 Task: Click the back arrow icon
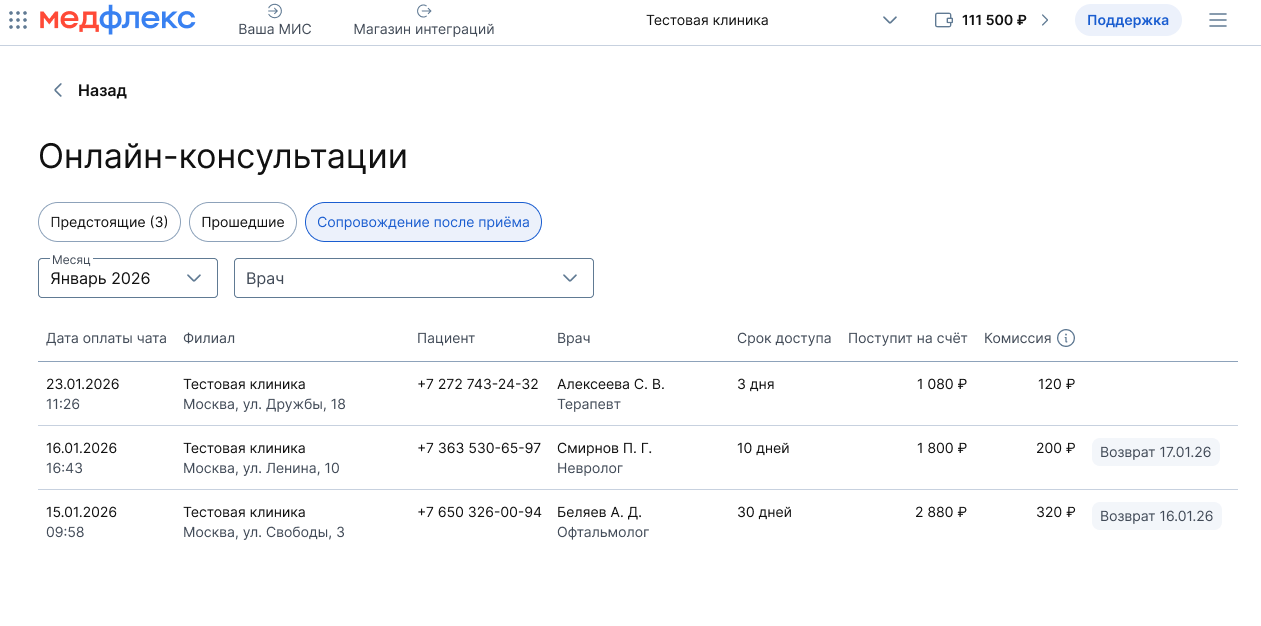tap(58, 90)
